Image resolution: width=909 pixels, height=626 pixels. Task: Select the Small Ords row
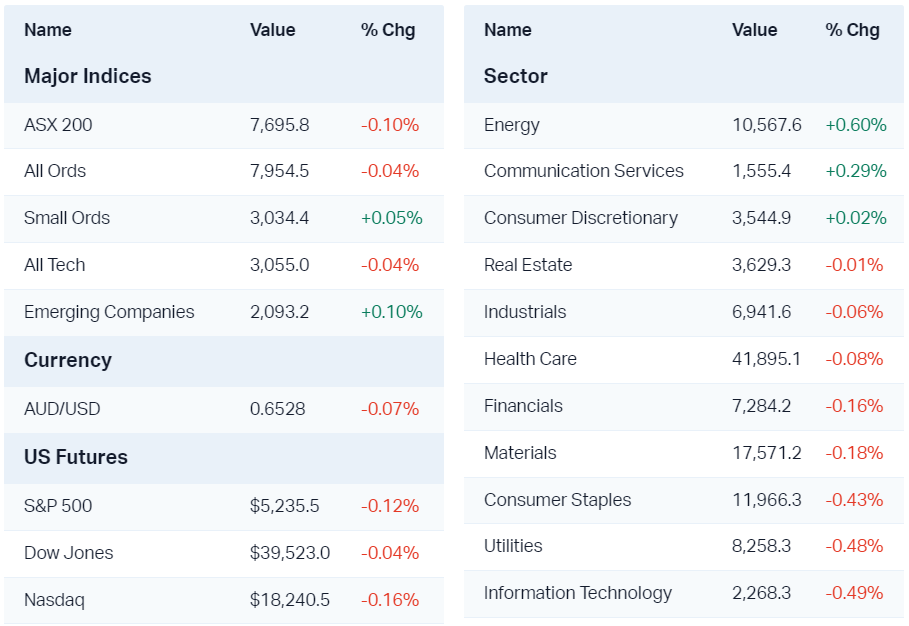(67, 218)
